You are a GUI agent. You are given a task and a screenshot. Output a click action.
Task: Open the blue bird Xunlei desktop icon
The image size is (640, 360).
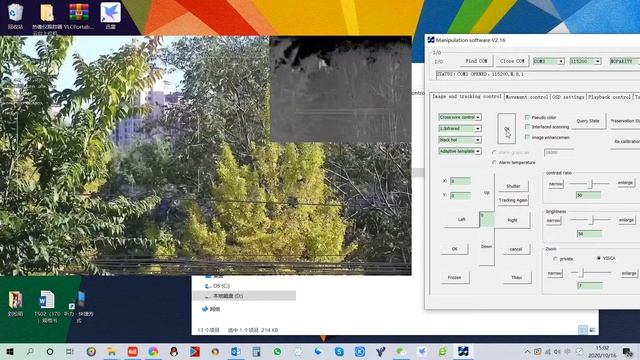(x=110, y=16)
